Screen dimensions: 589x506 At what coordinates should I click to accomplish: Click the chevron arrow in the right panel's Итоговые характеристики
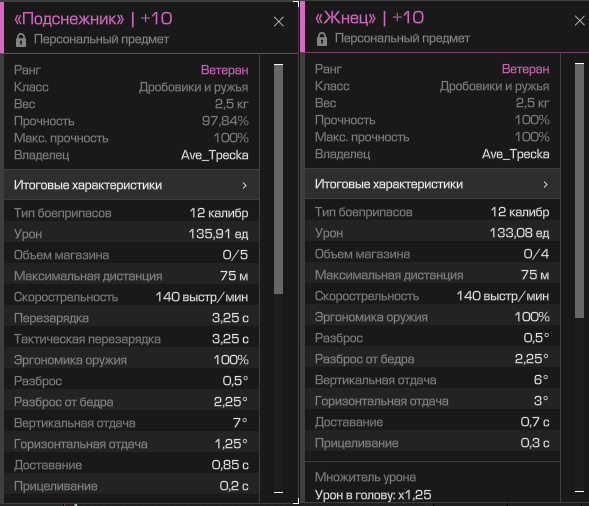(x=545, y=184)
